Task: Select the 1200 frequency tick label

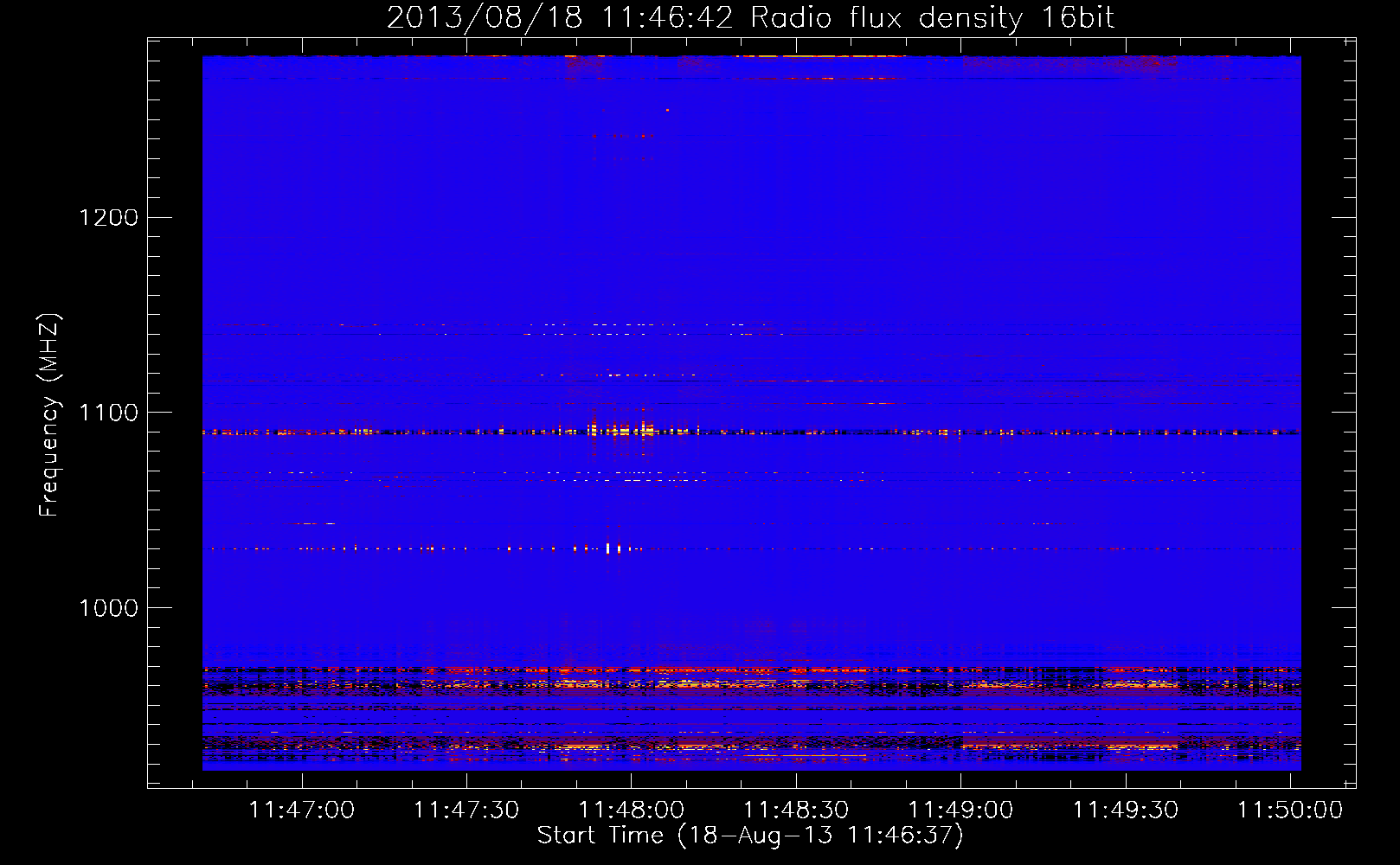Action: 108,217
